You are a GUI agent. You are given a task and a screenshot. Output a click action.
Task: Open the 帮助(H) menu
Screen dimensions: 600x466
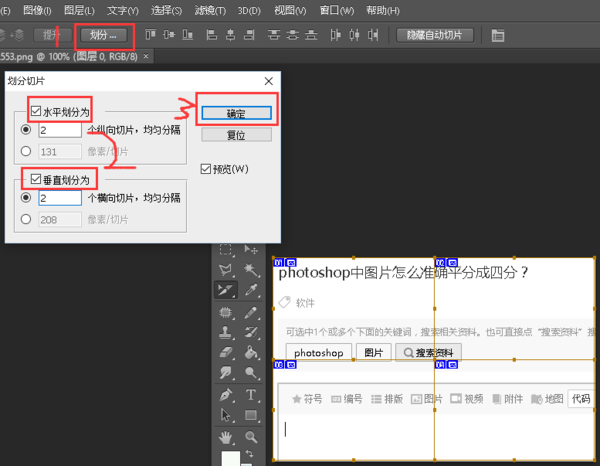(383, 10)
